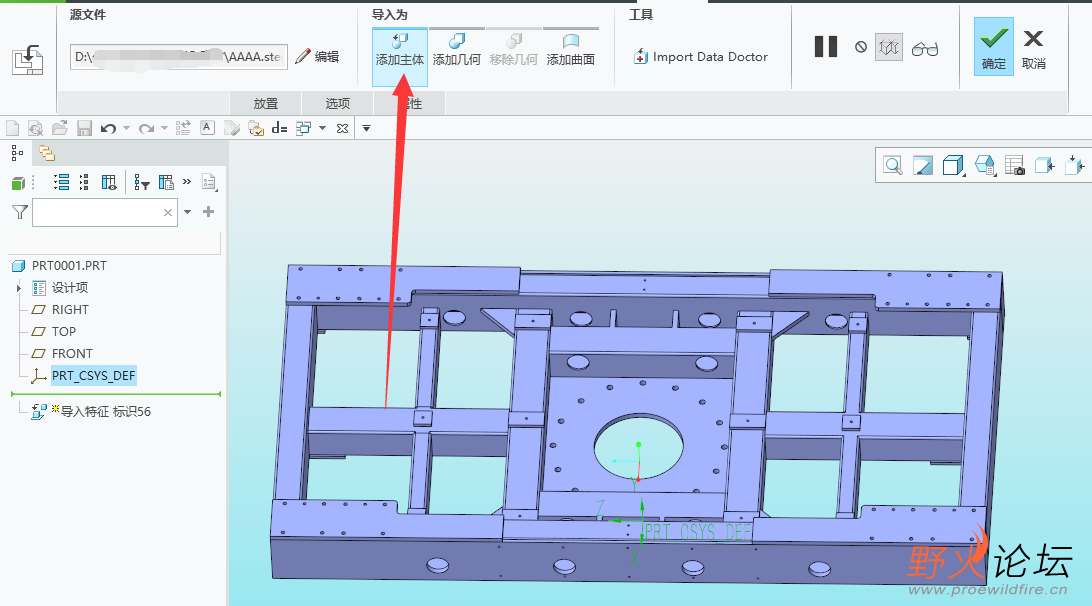The image size is (1092, 606).
Task: Click the cube with left arrow icon
Action: [1045, 166]
